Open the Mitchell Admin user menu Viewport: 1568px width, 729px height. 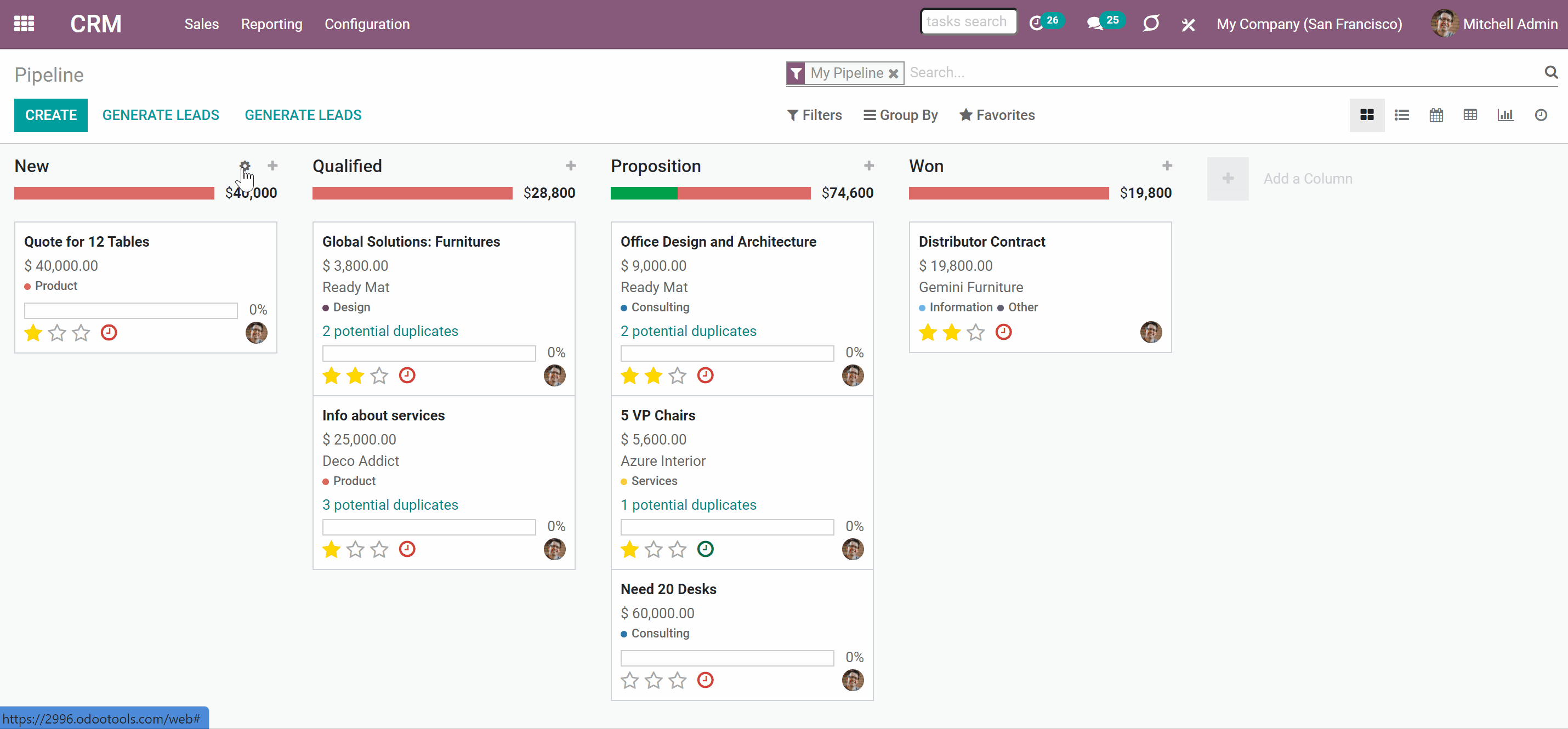tap(1495, 24)
